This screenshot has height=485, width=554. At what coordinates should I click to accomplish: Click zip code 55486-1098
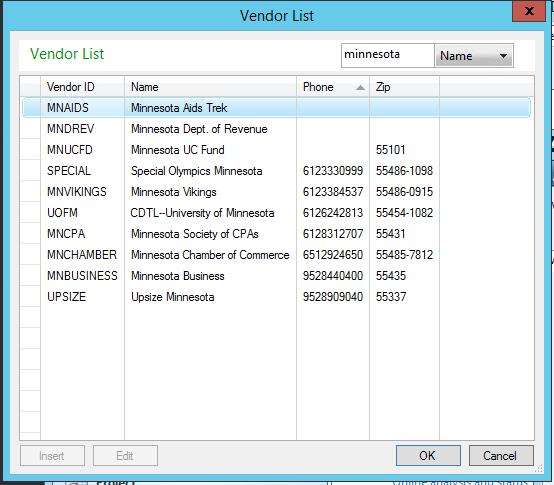click(x=404, y=171)
